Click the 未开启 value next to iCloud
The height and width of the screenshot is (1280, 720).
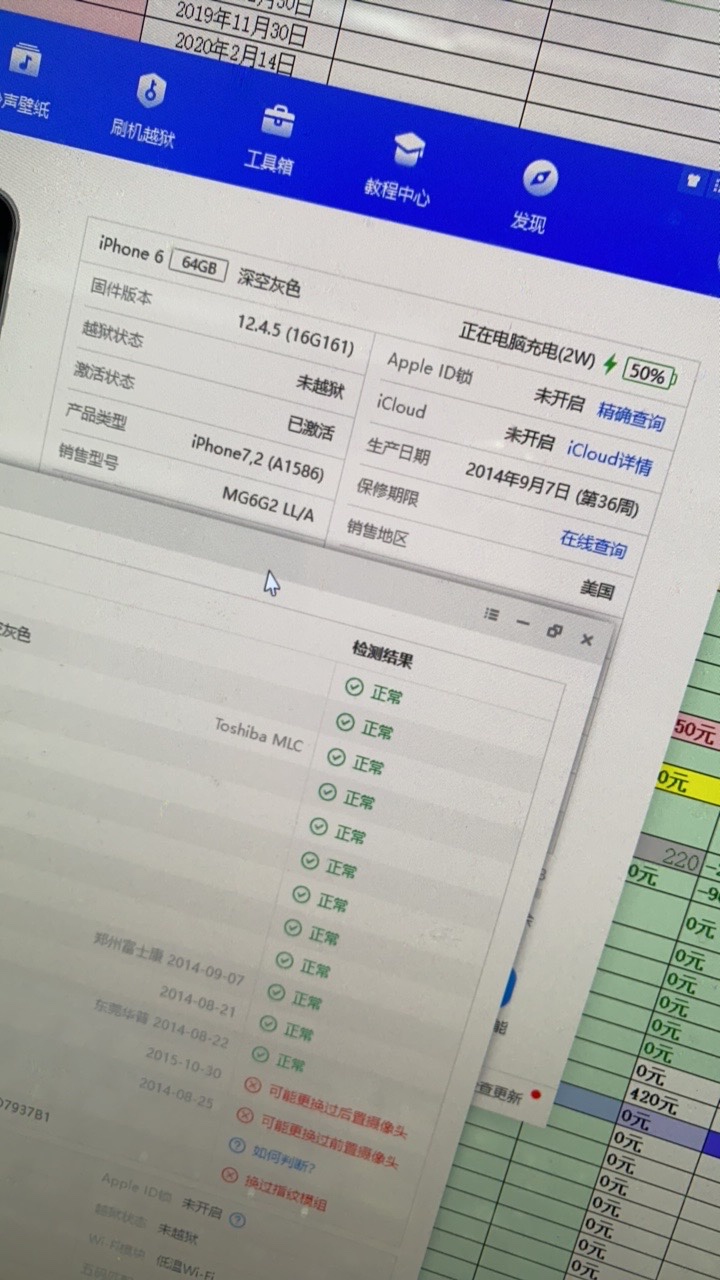(x=531, y=438)
